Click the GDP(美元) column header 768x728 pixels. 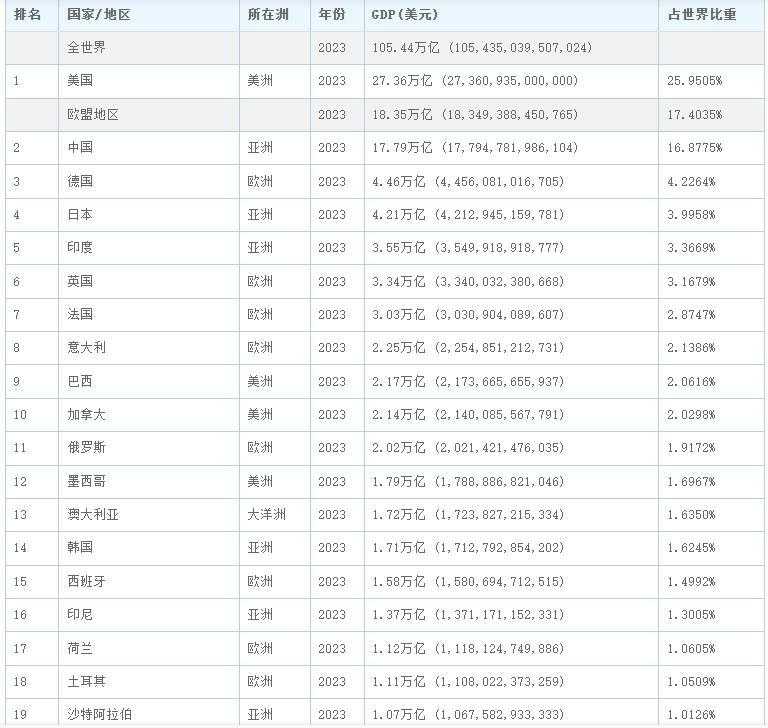coord(404,15)
